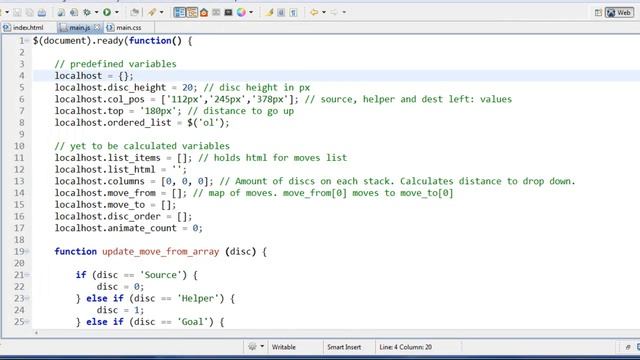This screenshot has width=640, height=360.
Task: Click 'localhost.disc_height' on line 5
Action: [x=110, y=88]
